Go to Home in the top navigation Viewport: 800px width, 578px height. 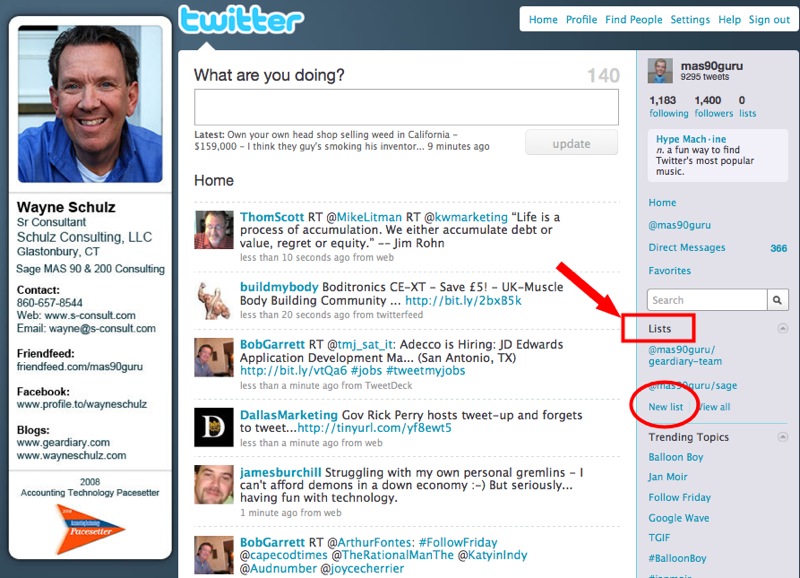[x=543, y=20]
